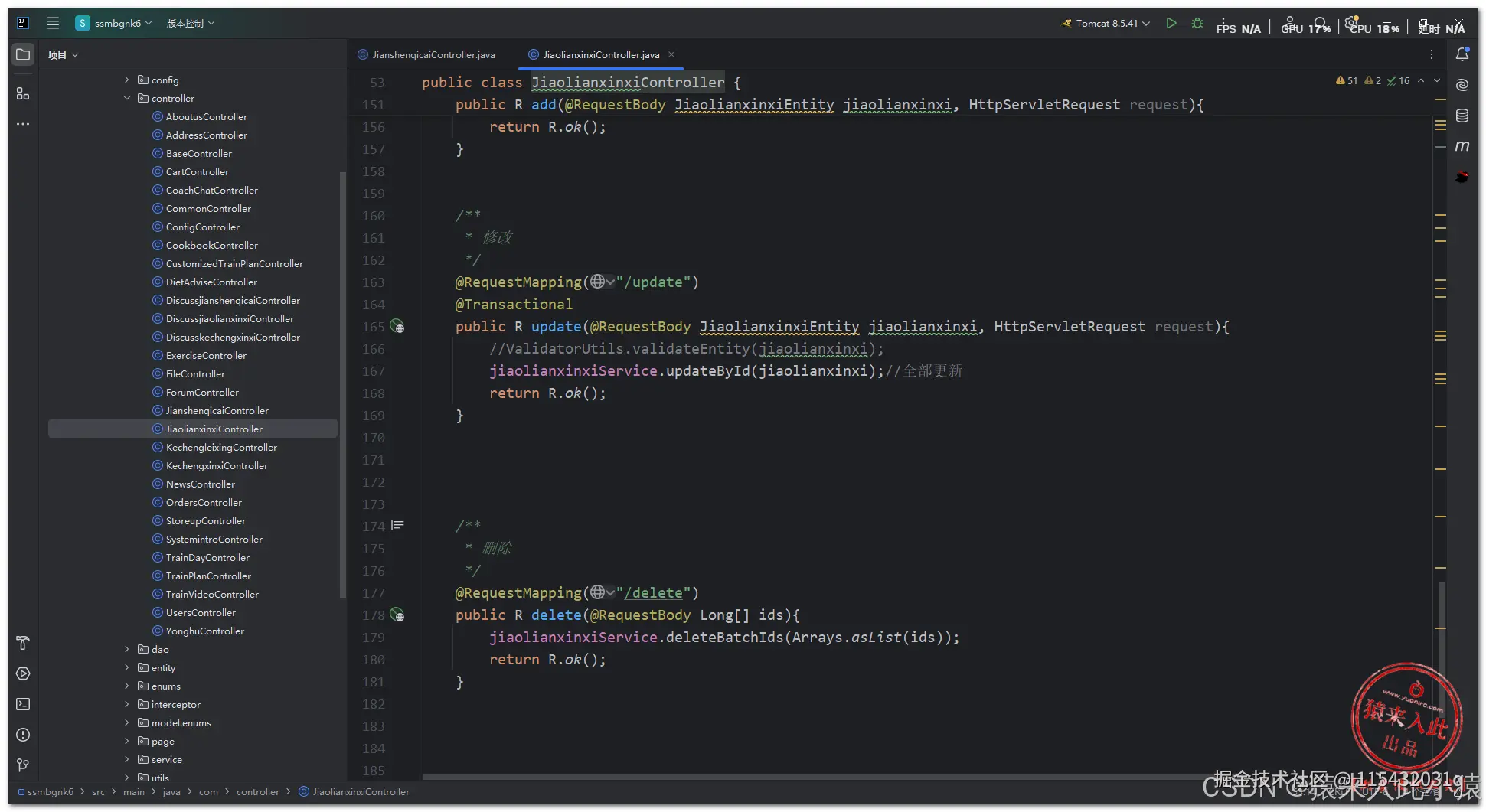This screenshot has width=1486, height=812.
Task: Show more tool windows (three dots)
Action: click(23, 124)
